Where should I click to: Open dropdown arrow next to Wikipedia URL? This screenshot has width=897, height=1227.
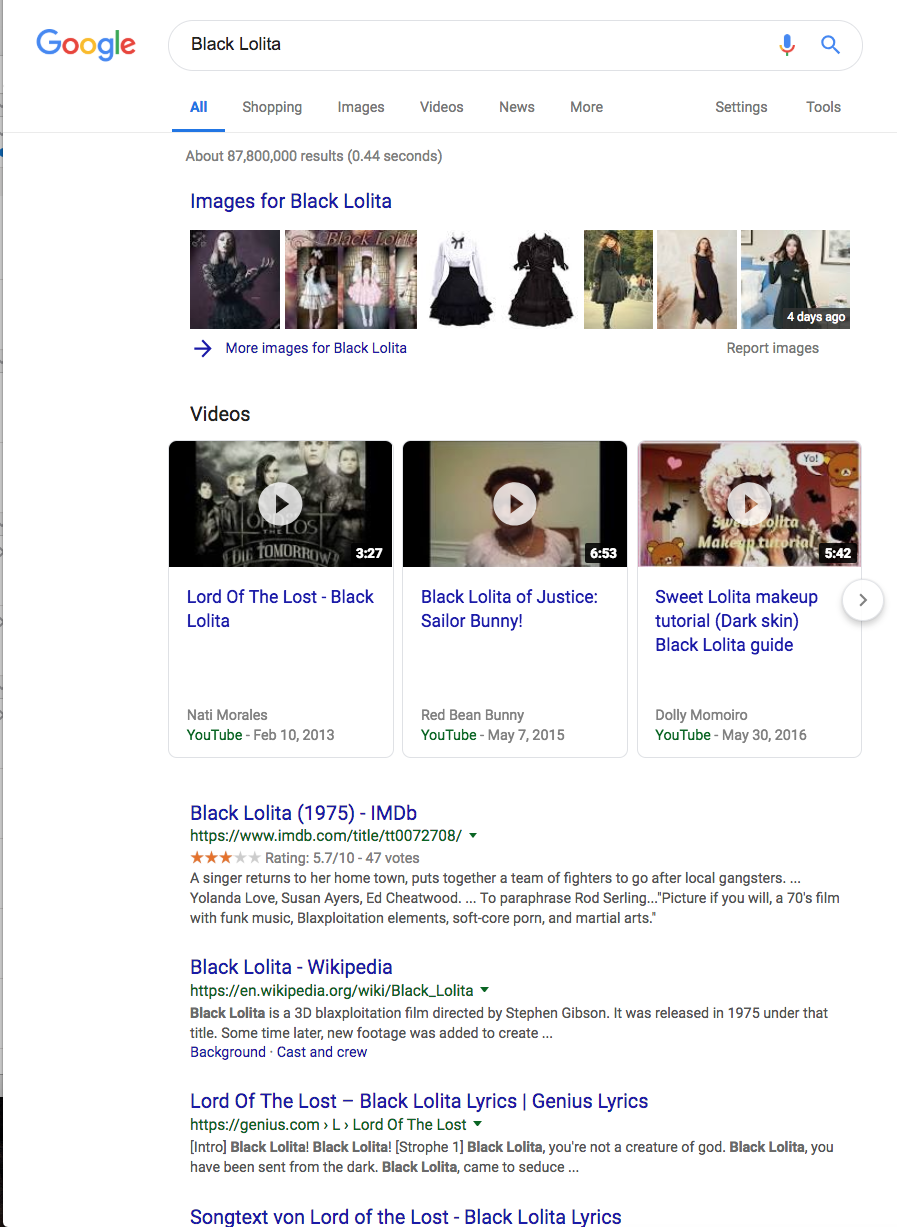[x=484, y=990]
